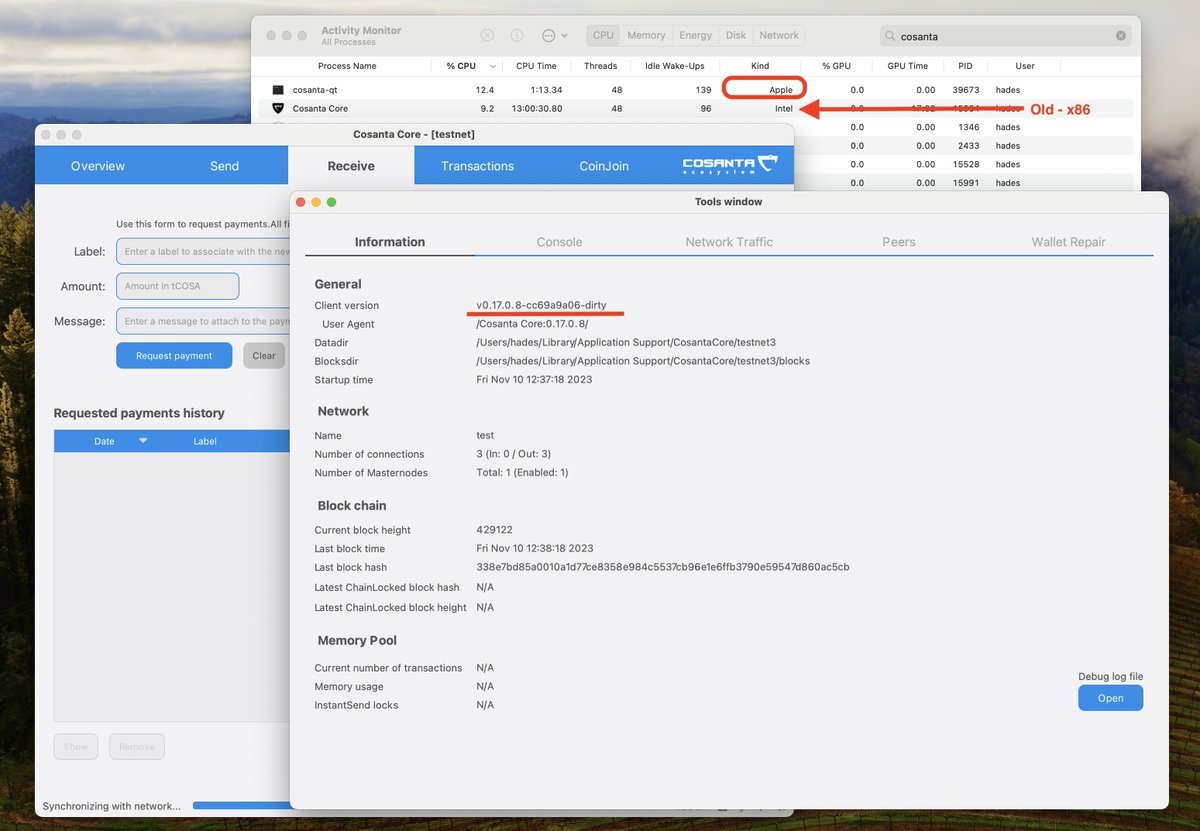Select the Console tab in Tools window

click(x=559, y=242)
